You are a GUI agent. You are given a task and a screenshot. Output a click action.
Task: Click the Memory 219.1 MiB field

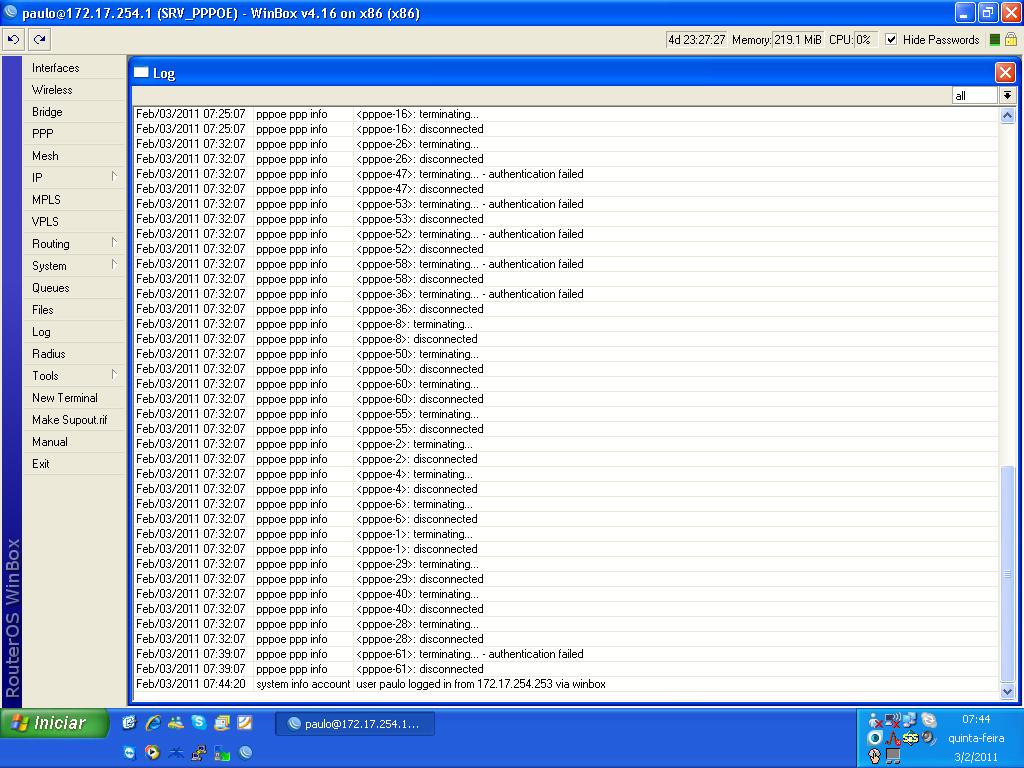coord(797,40)
